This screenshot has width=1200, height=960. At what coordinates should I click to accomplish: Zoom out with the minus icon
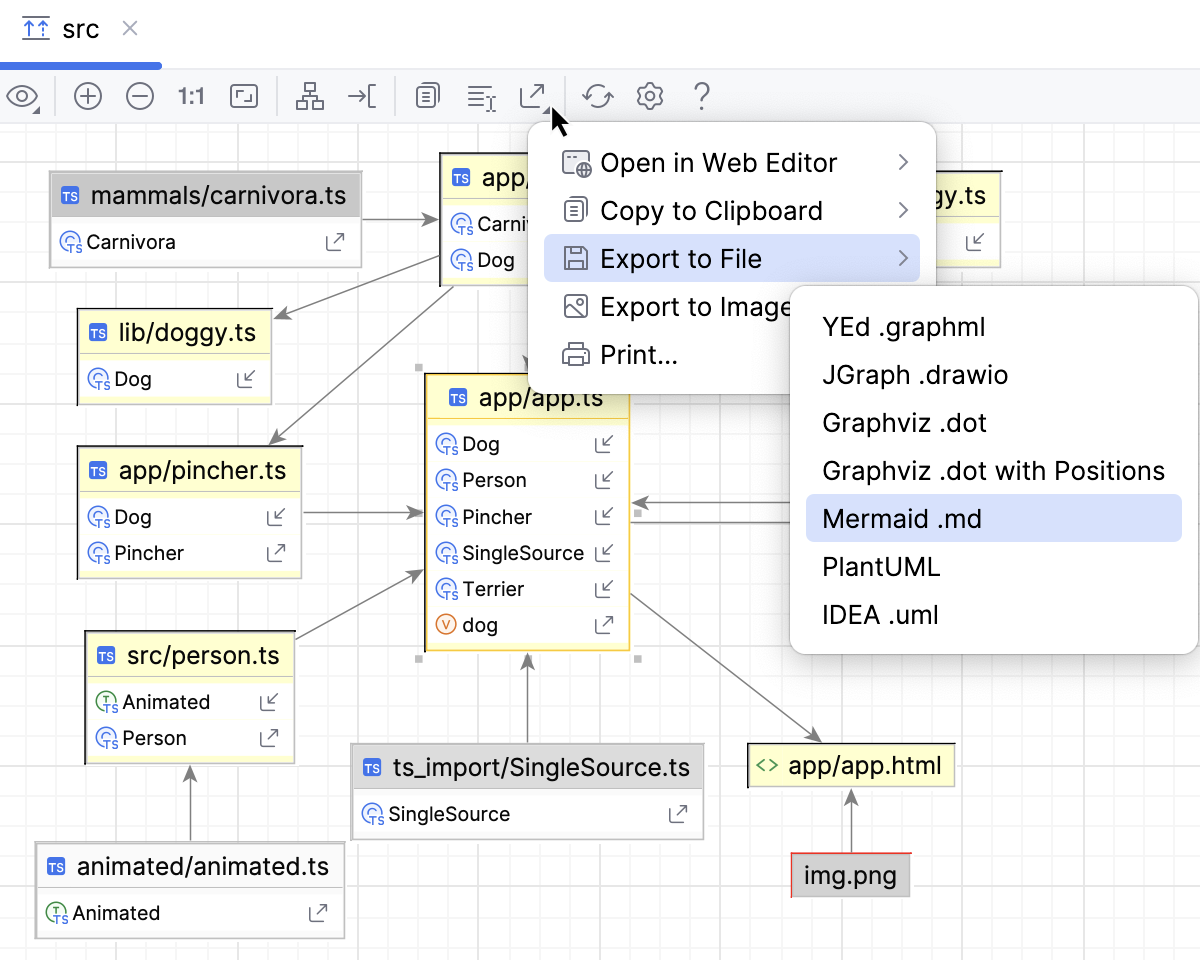(x=140, y=97)
